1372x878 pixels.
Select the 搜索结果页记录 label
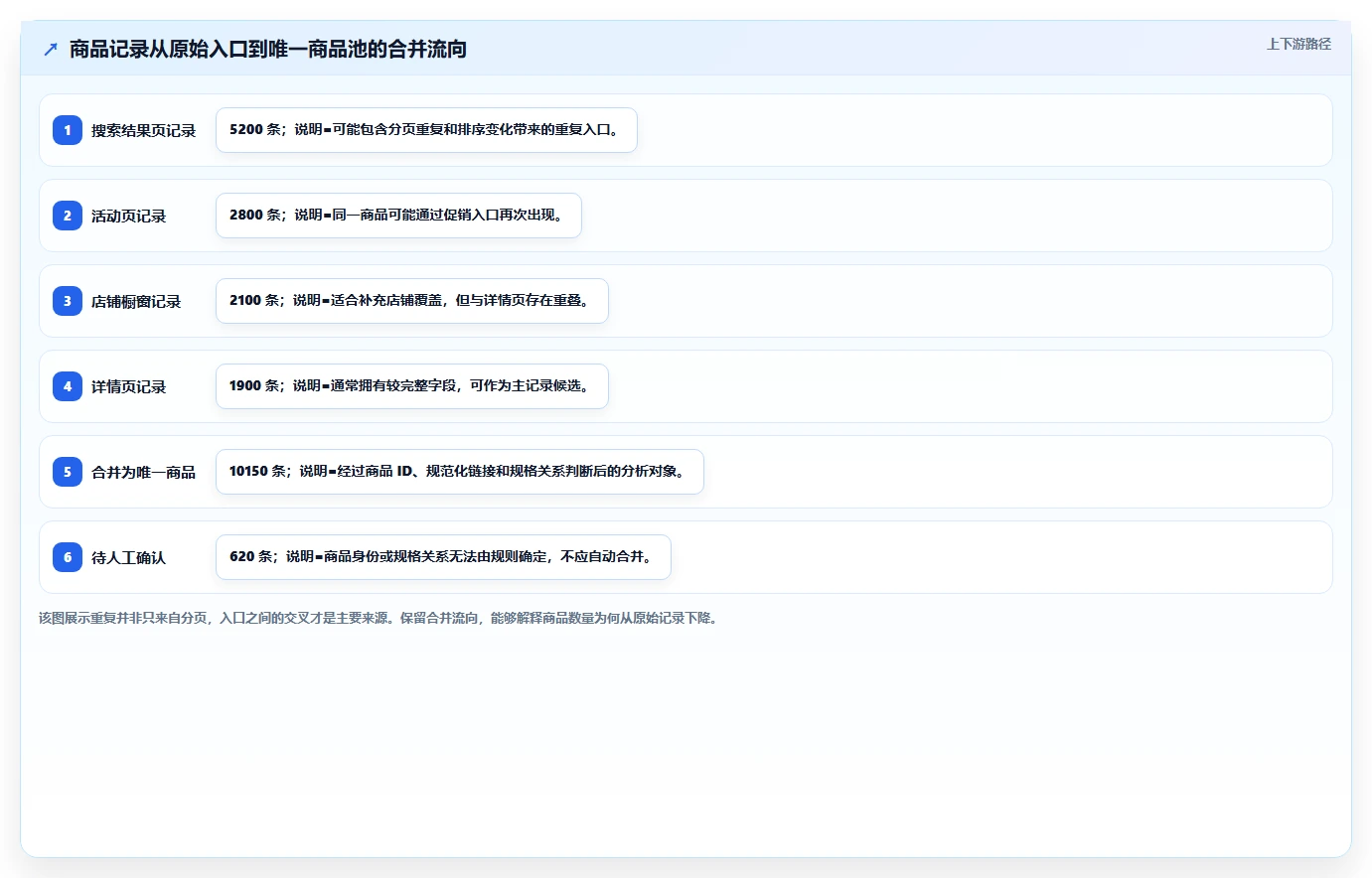(144, 130)
